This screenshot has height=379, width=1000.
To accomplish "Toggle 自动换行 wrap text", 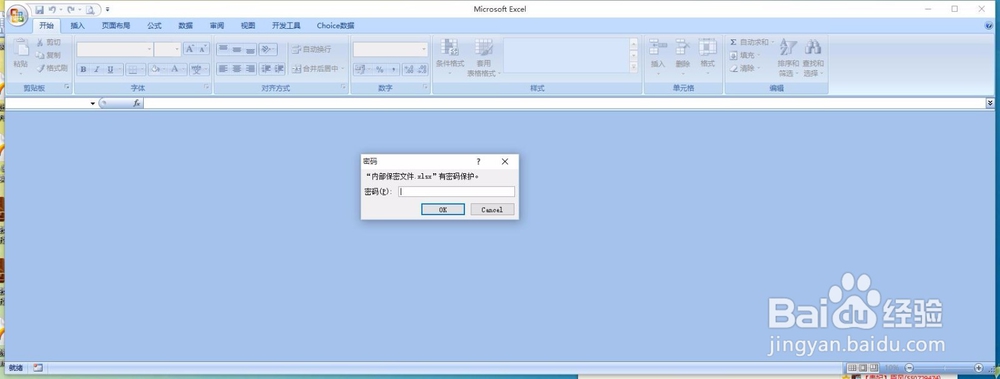I will coord(312,49).
